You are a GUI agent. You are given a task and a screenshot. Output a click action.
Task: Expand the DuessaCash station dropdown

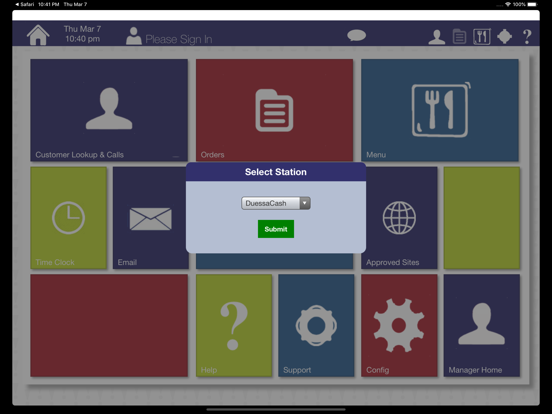[276, 203]
